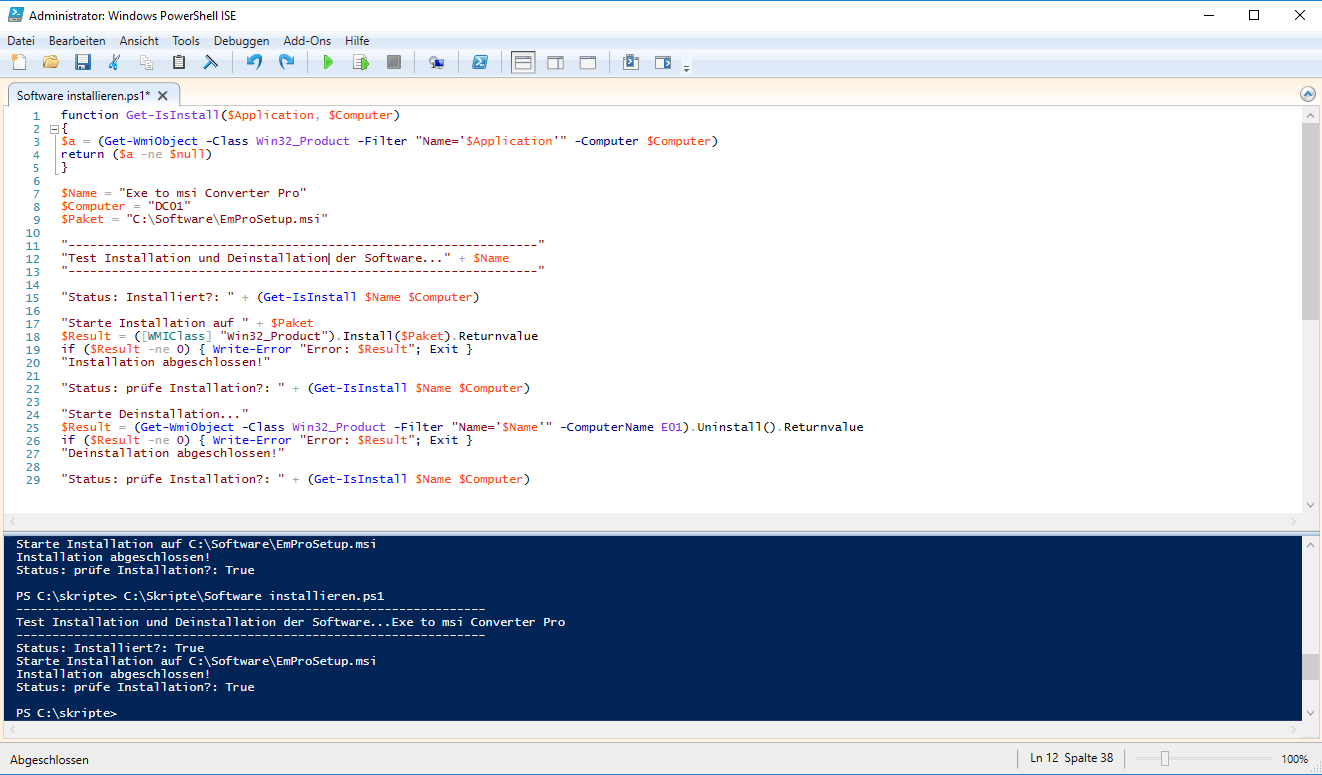
Task: Launch PowerShell.exe from the toolbar icon
Action: [480, 63]
